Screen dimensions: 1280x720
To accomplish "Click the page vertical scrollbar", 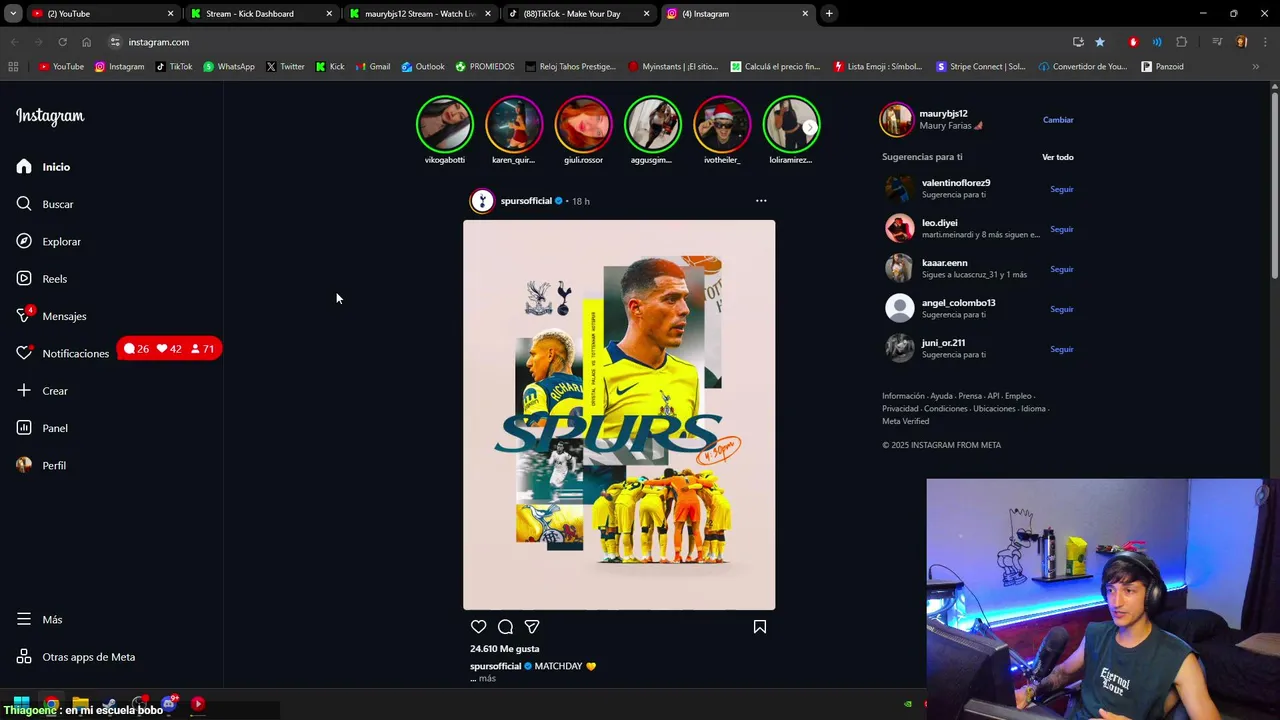I will click(1275, 185).
